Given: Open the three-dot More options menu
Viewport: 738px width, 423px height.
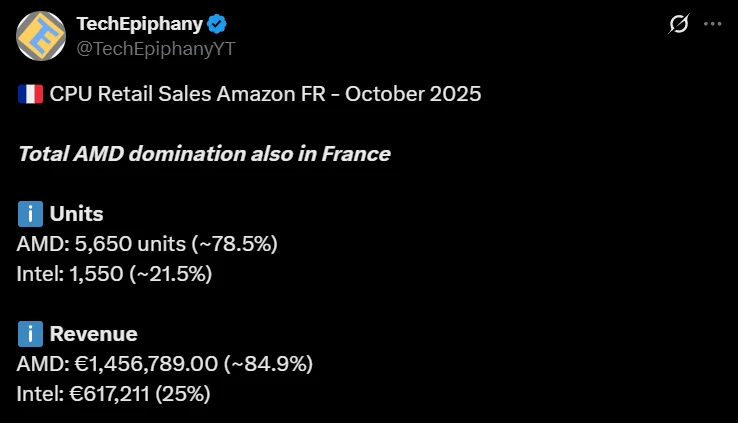Looking at the screenshot, I should (712, 24).
